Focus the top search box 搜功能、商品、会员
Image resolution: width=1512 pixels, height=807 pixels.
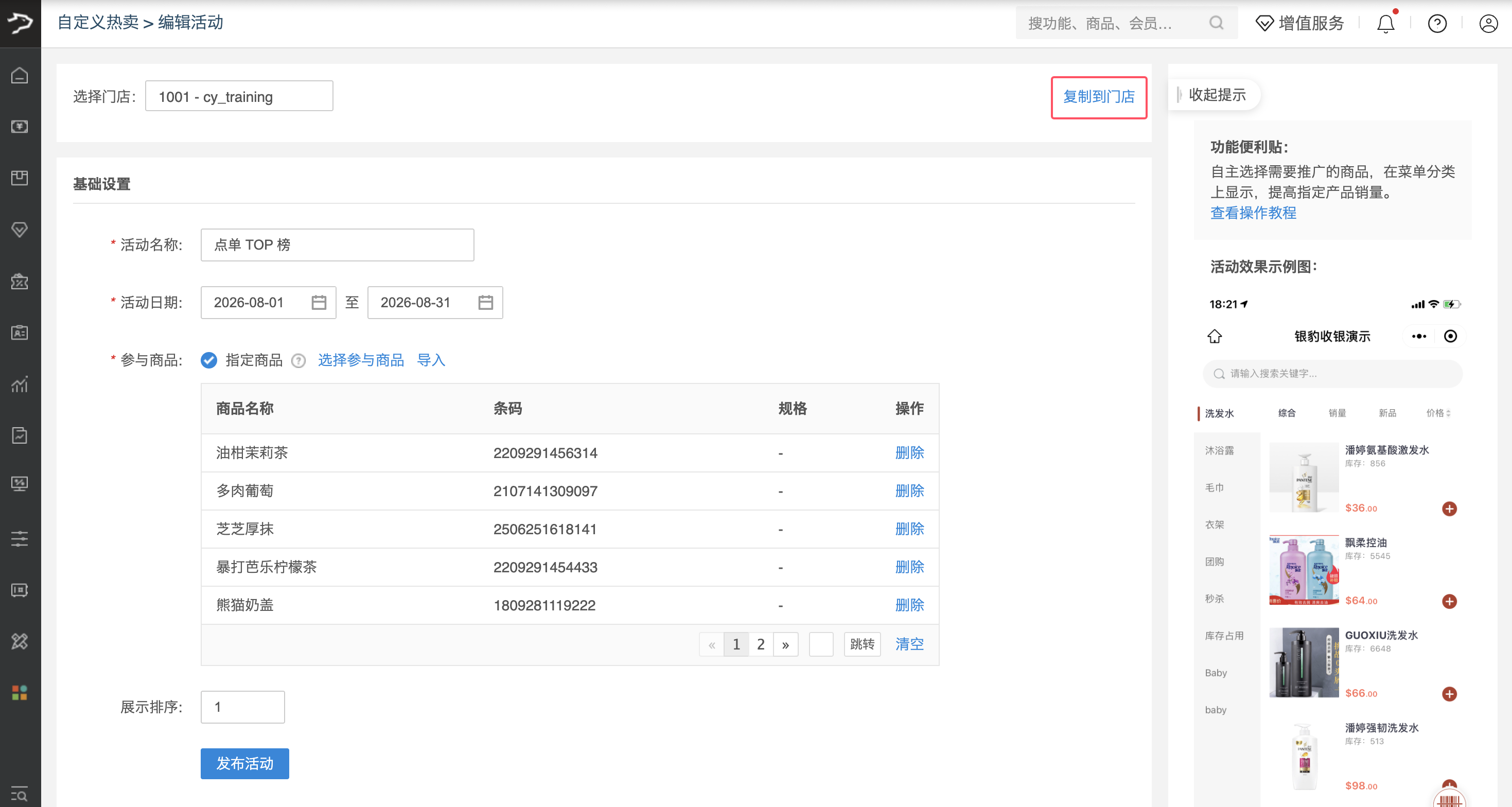coord(1127,23)
